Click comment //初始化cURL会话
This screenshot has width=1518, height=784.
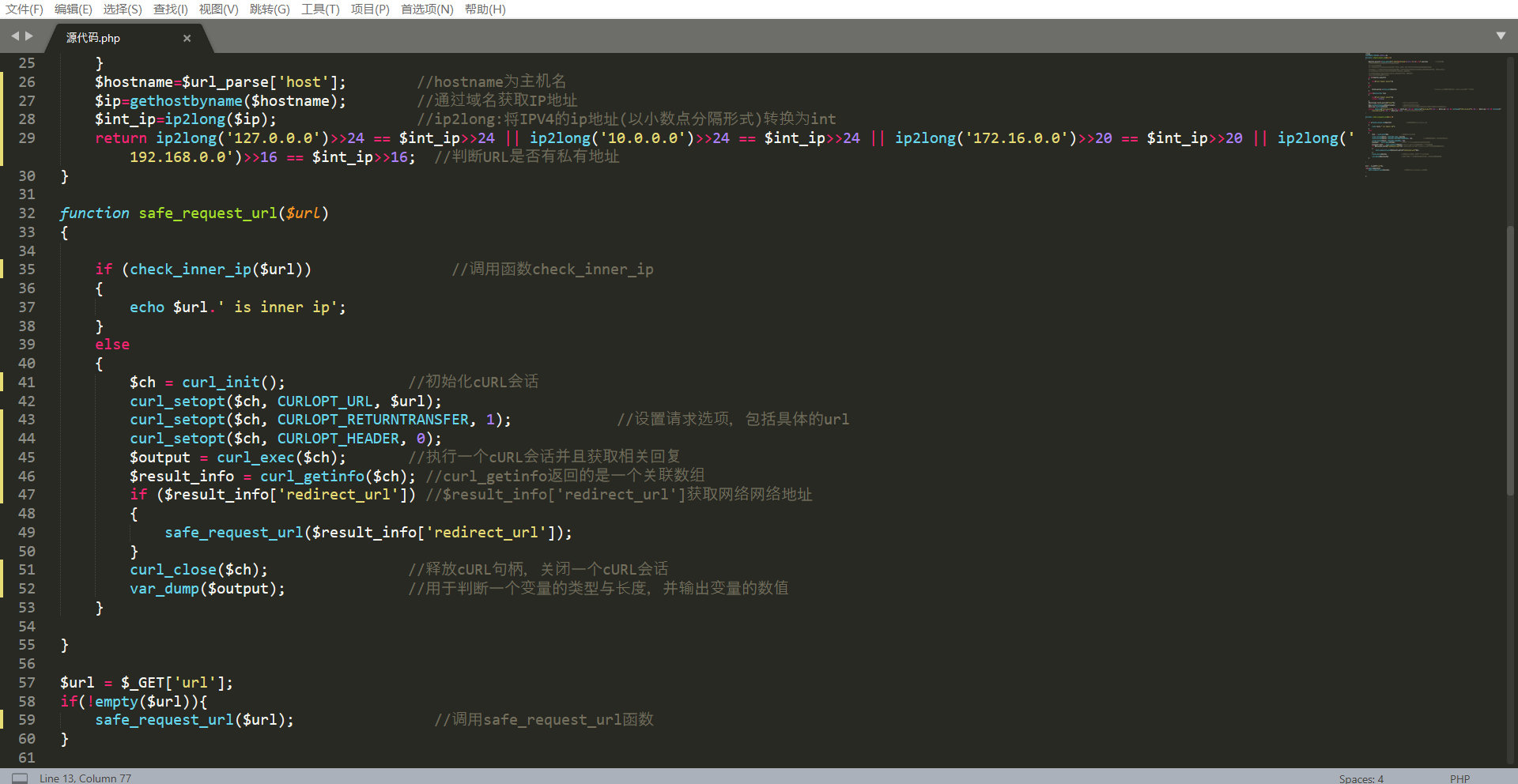[474, 383]
